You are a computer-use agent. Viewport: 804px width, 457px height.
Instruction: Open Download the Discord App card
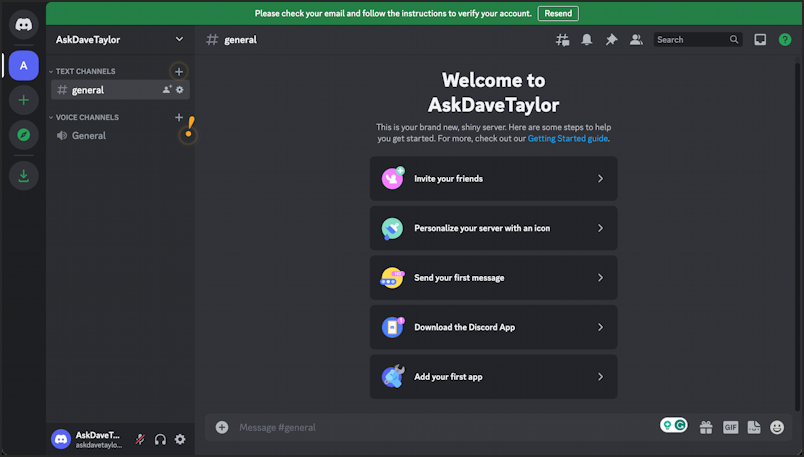(493, 327)
